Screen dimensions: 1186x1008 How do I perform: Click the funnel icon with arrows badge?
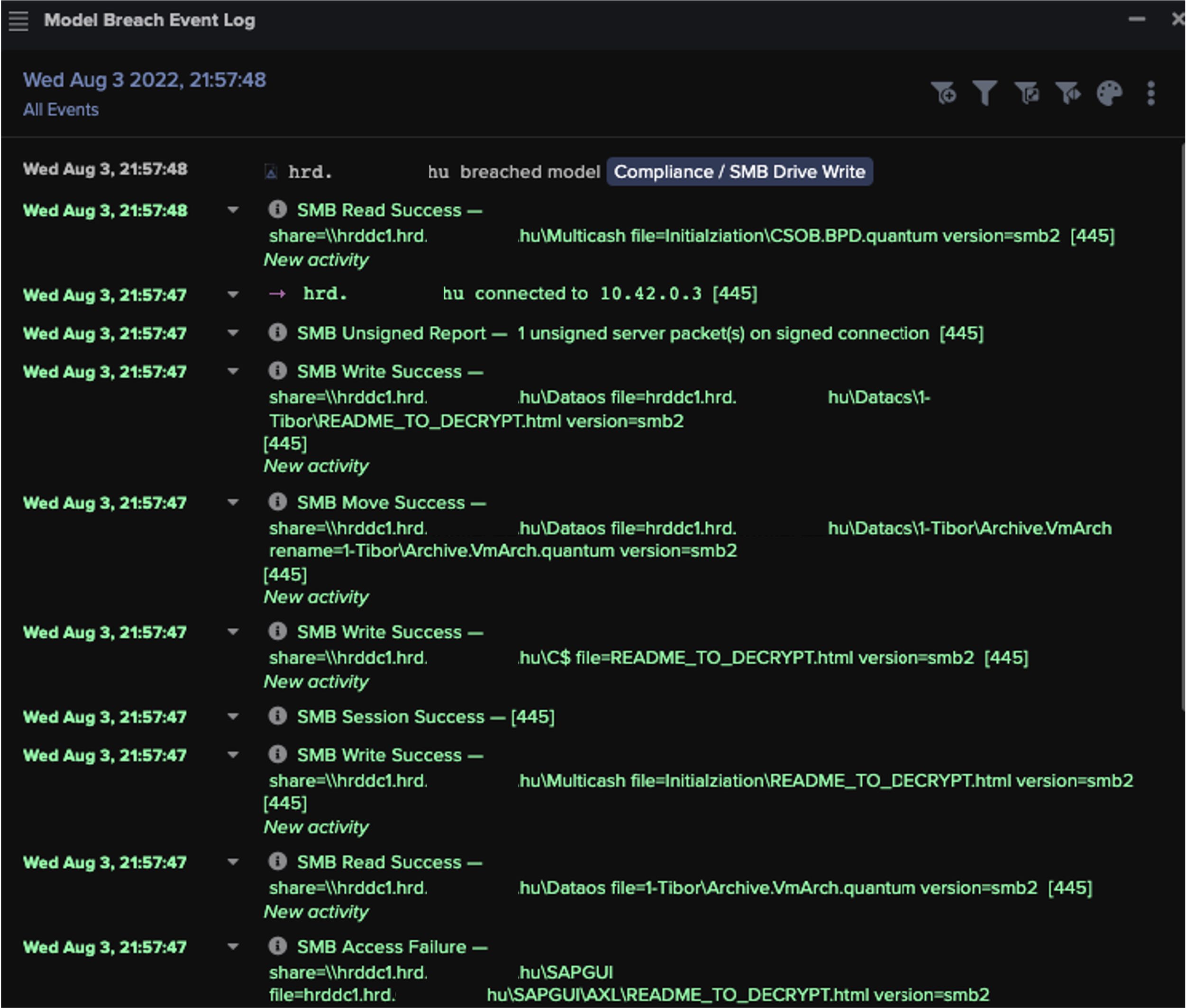[1068, 93]
